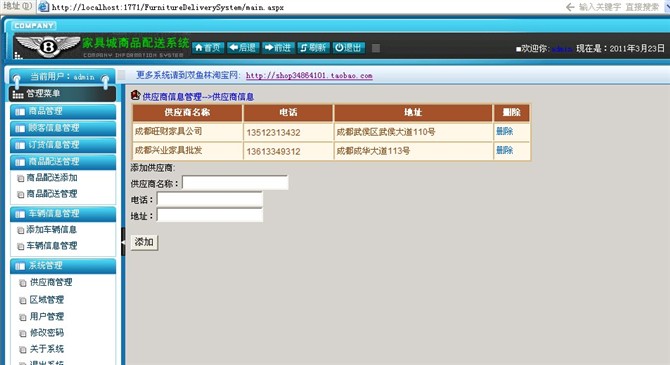Delete supplier 成都旺财家具公司
Screen dimensions: 670x365
(504, 131)
